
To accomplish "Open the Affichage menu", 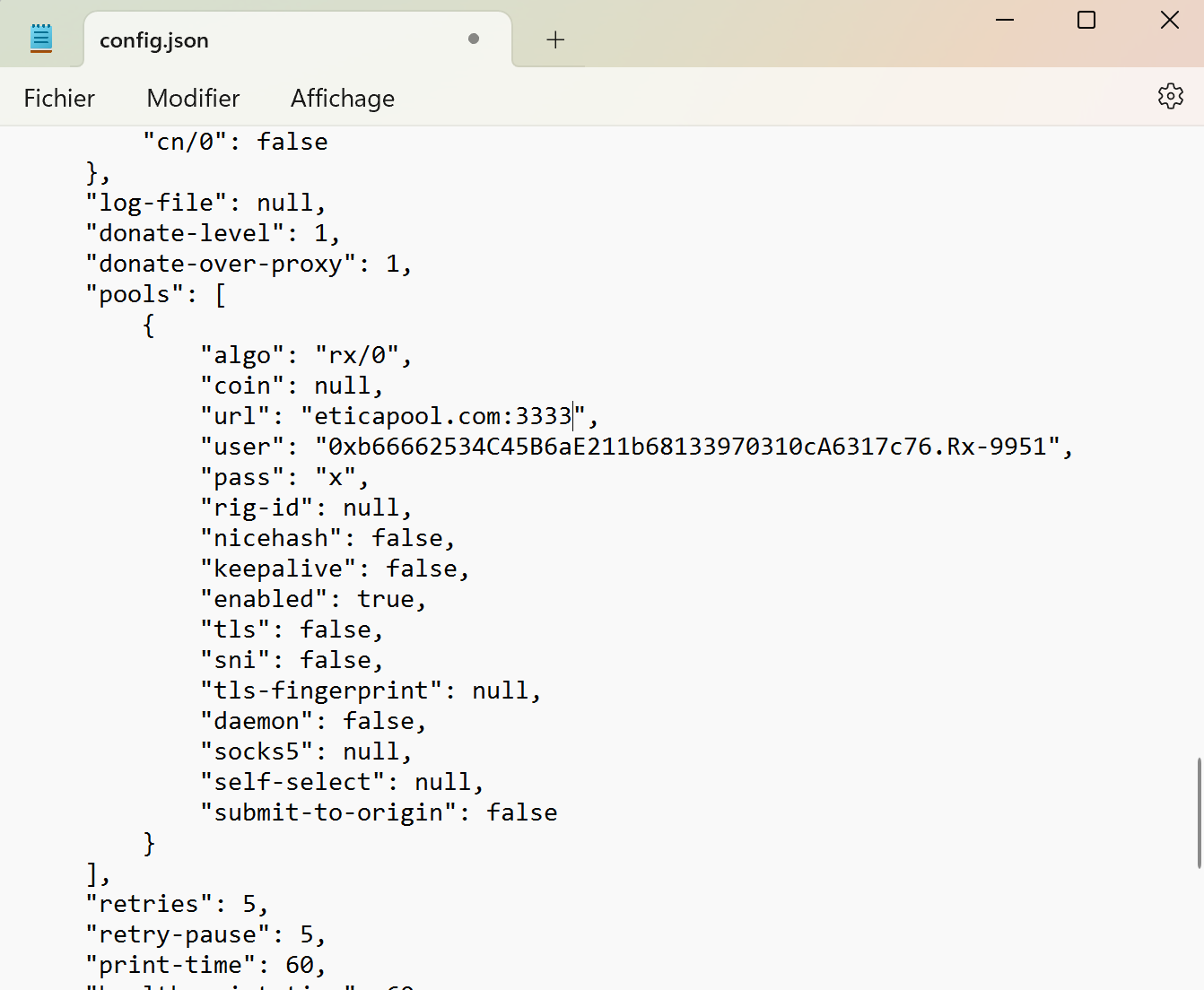I will (343, 98).
